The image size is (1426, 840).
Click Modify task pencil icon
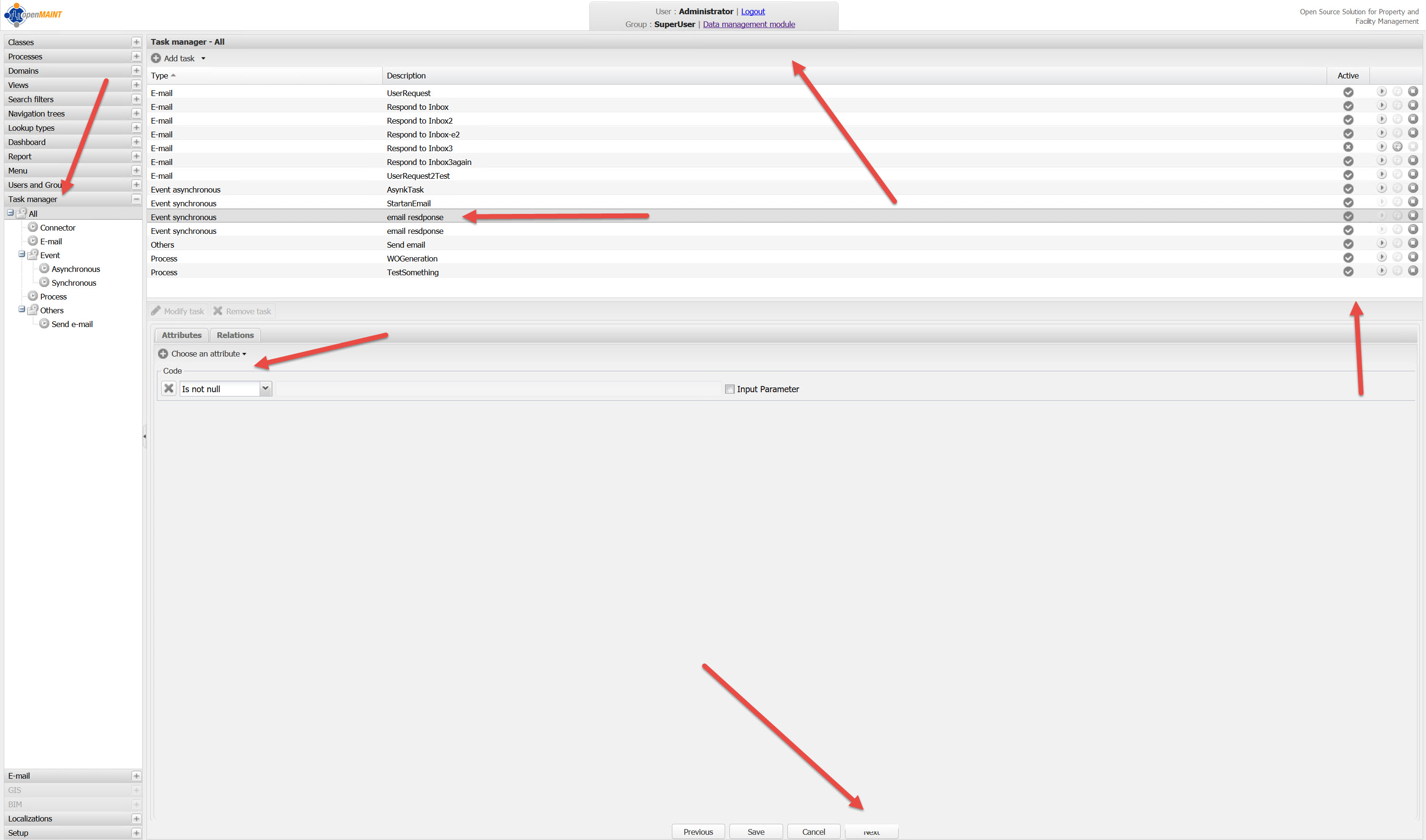pos(156,311)
